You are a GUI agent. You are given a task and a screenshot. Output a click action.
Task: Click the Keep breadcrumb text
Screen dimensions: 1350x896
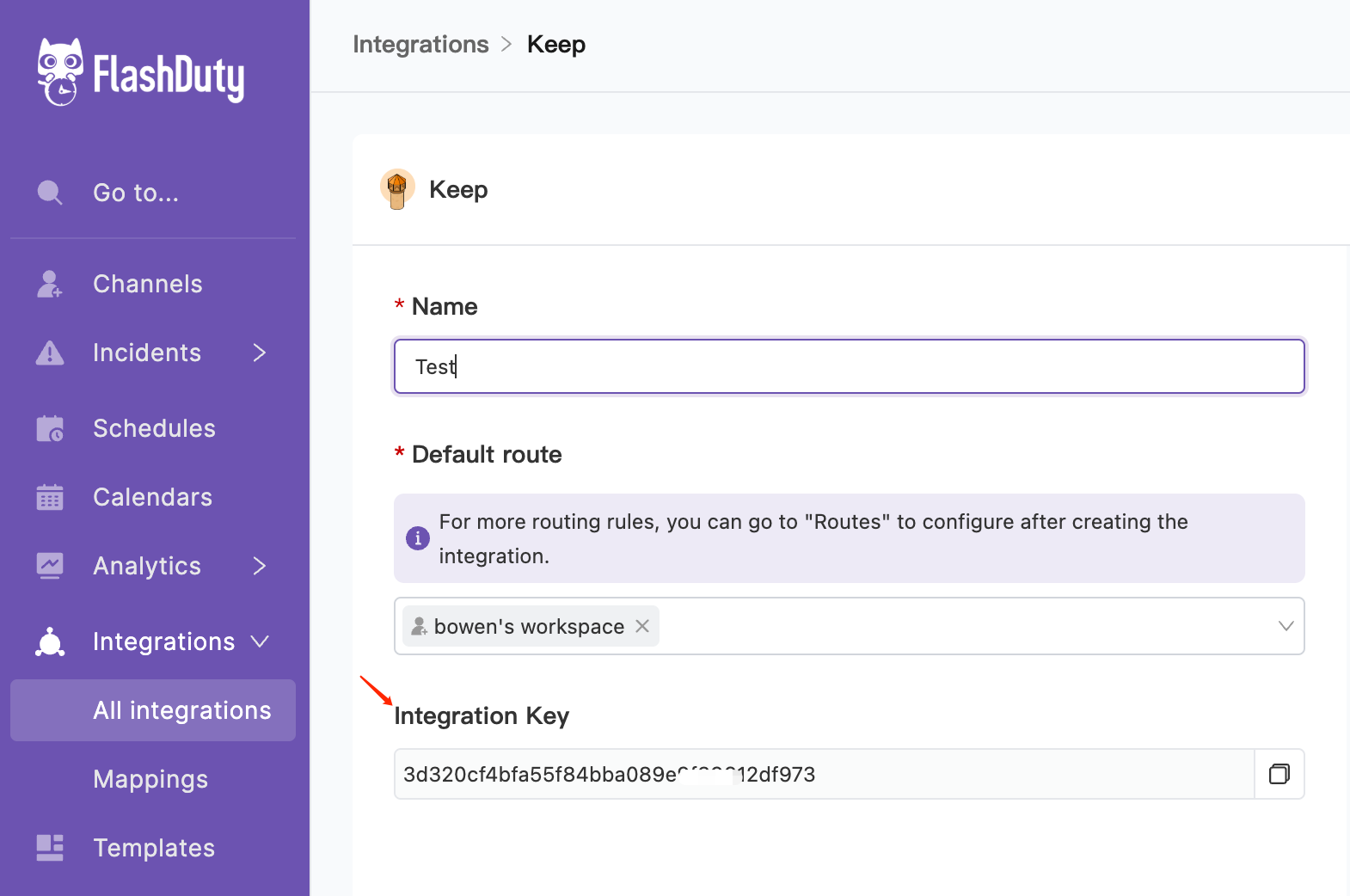(x=556, y=44)
